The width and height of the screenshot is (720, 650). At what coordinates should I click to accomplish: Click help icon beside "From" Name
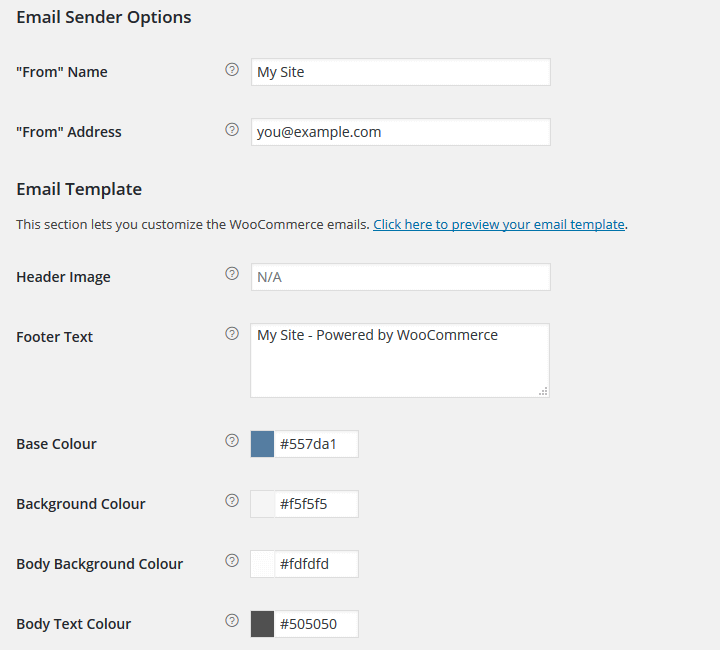[232, 70]
